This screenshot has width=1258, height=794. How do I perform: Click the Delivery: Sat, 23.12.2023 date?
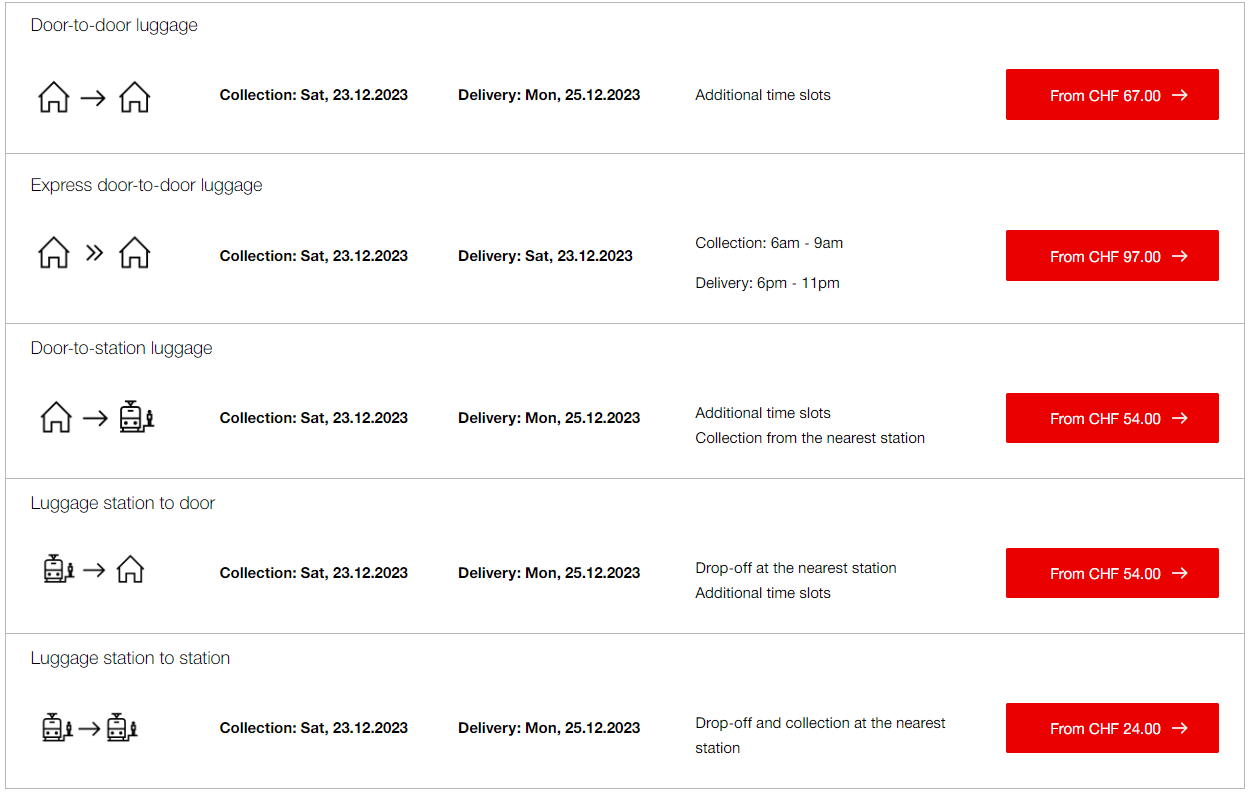545,256
